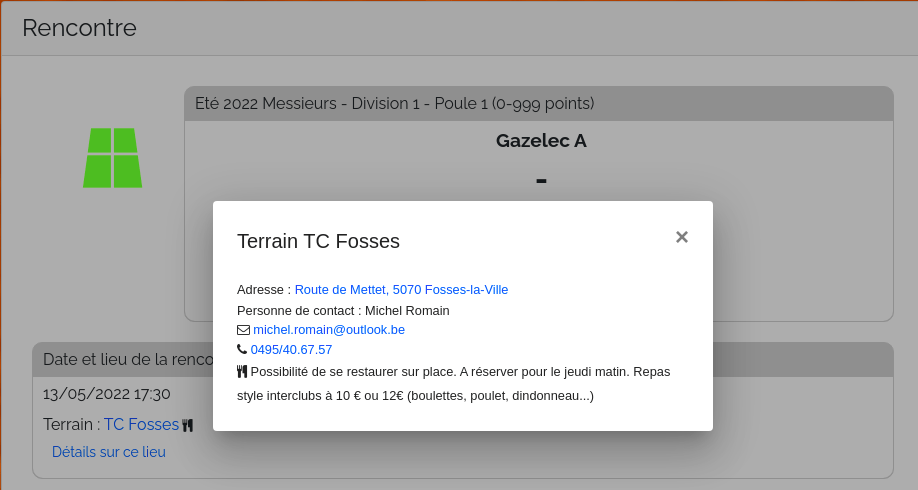Click the phone icon beside the number
Viewport: 918px width, 490px height.
tap(242, 350)
